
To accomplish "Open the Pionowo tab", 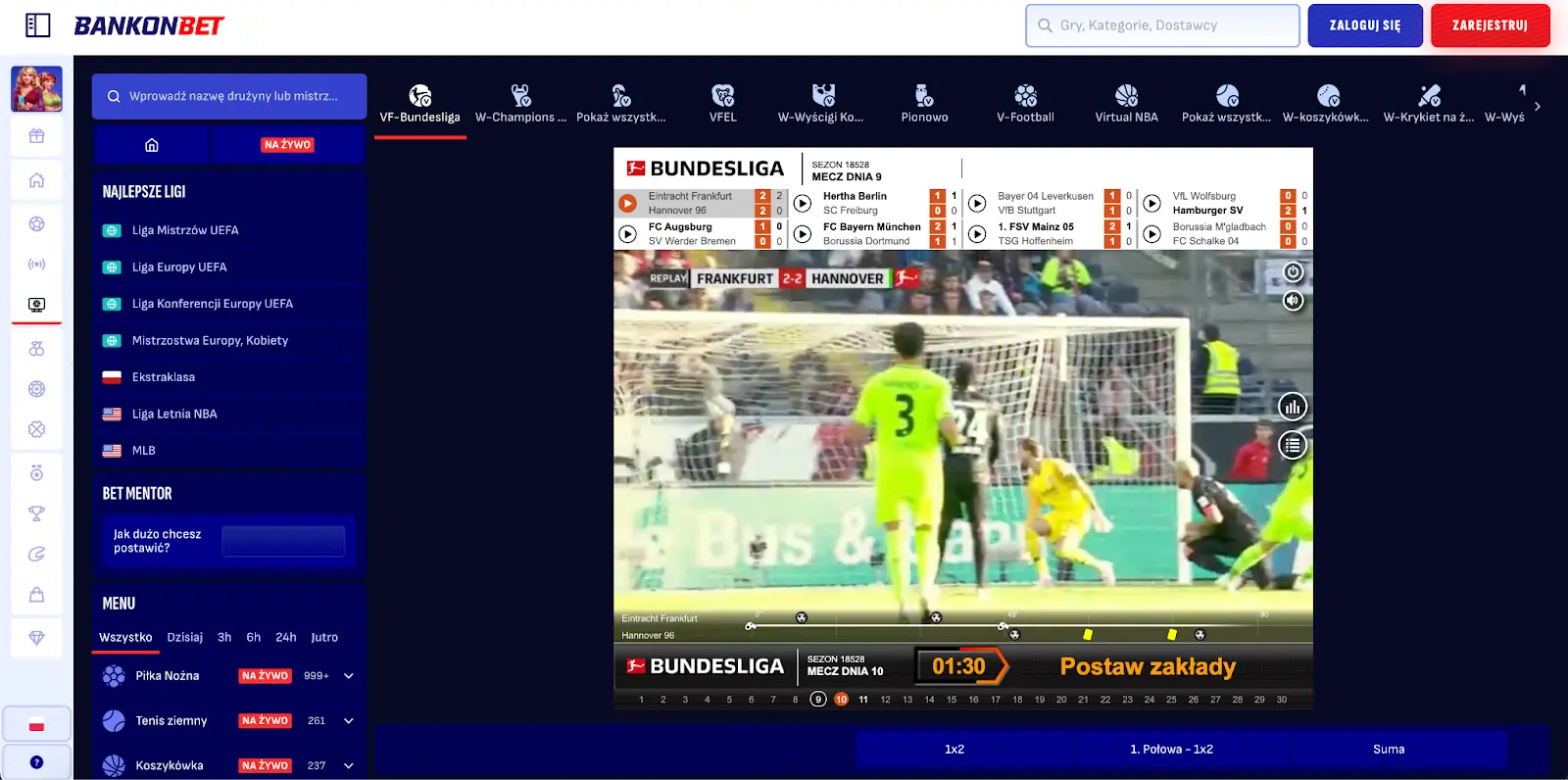I will 924,104.
